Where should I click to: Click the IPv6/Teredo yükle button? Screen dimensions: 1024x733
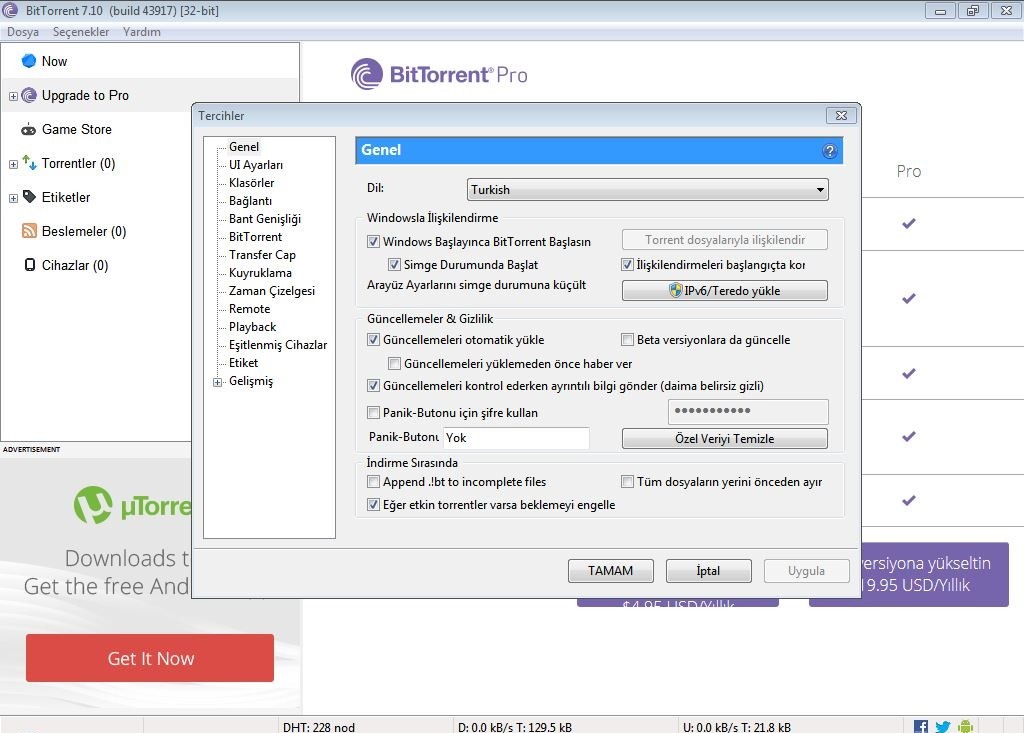[x=725, y=291]
